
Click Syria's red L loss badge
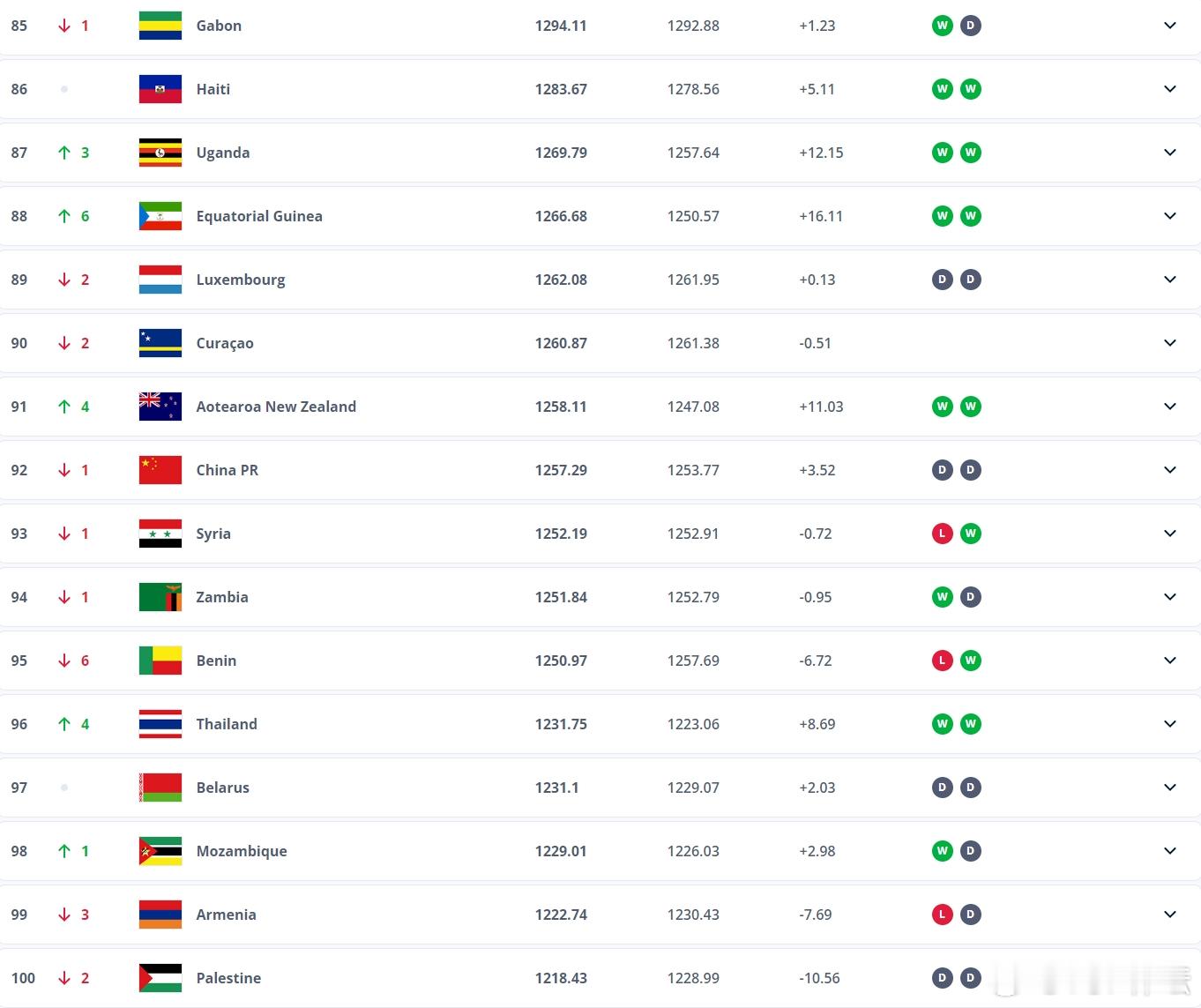coord(943,534)
